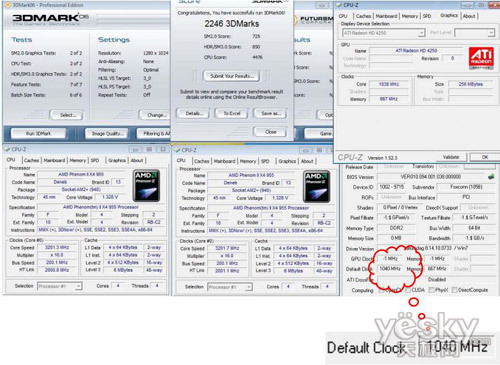Switch to Mainboard tab in left CPU-Z

tap(54, 160)
